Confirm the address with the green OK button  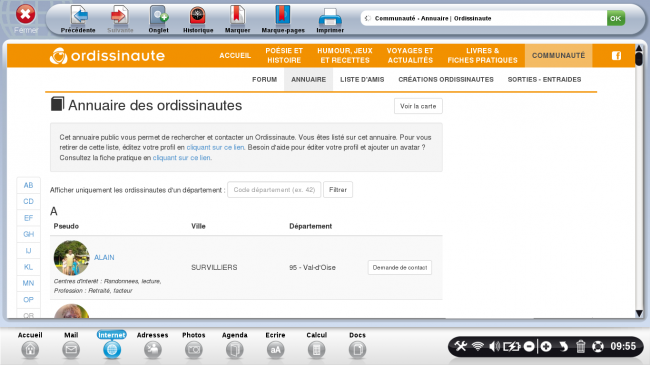click(x=616, y=18)
